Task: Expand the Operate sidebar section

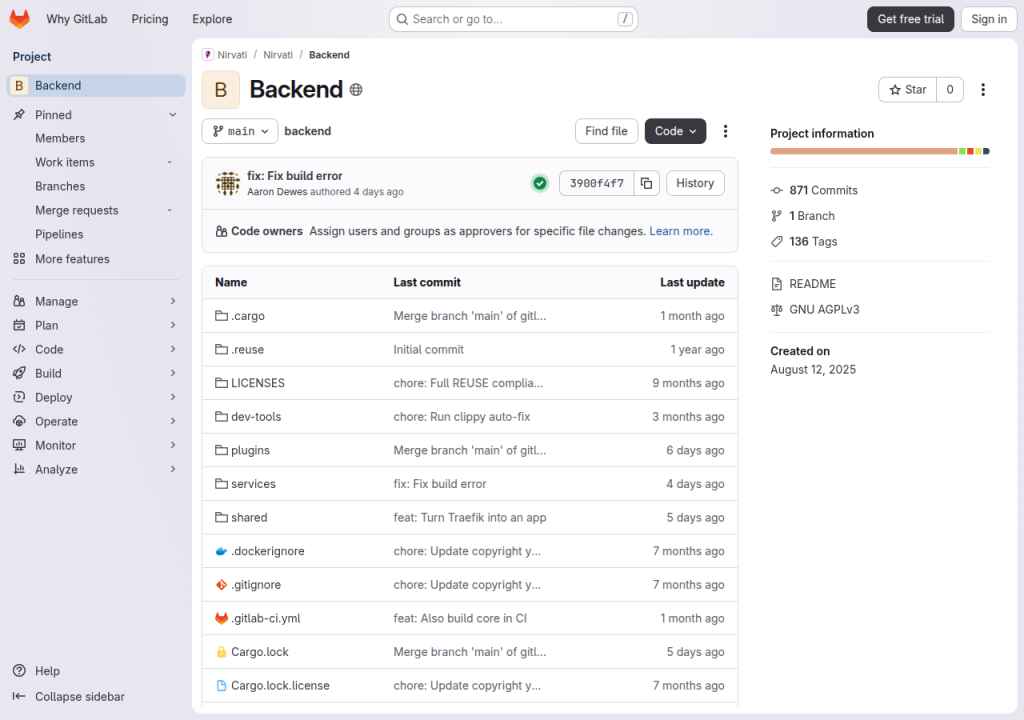Action: click(x=95, y=421)
